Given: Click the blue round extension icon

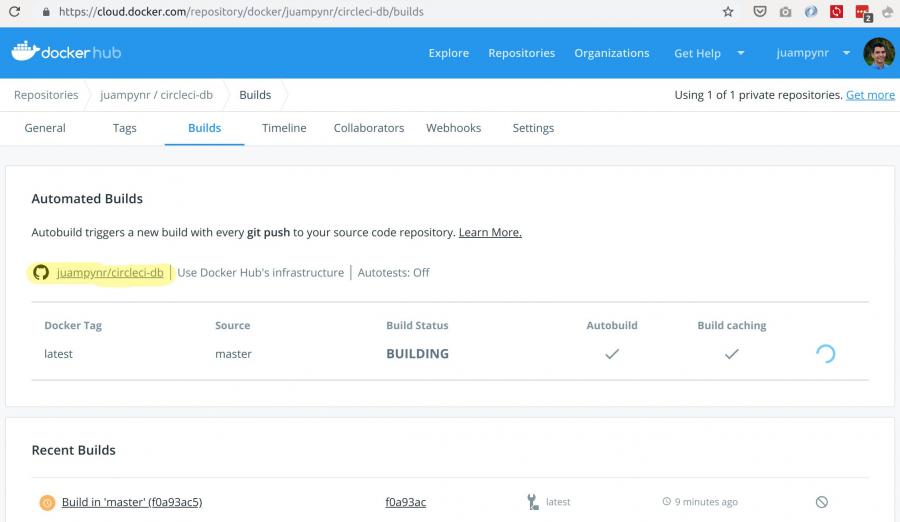Looking at the screenshot, I should pyautogui.click(x=810, y=11).
